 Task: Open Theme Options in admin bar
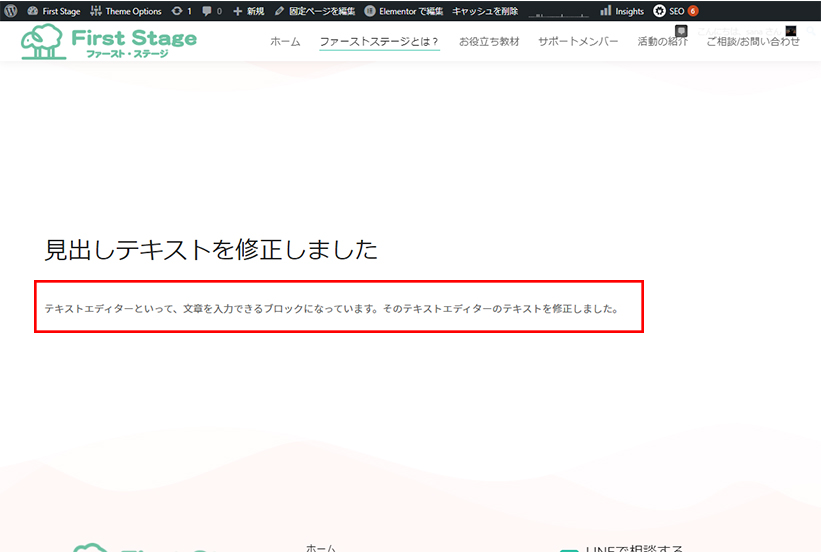click(126, 11)
